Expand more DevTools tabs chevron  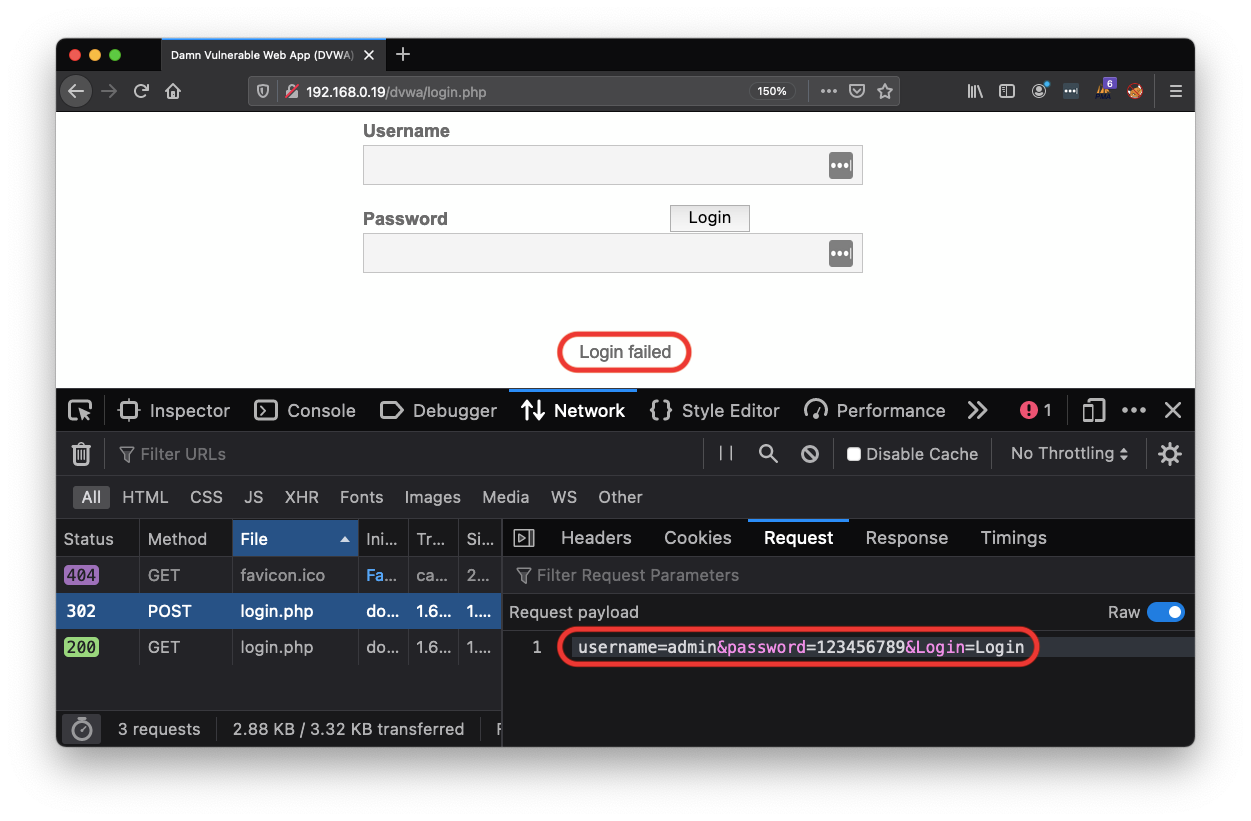(977, 411)
